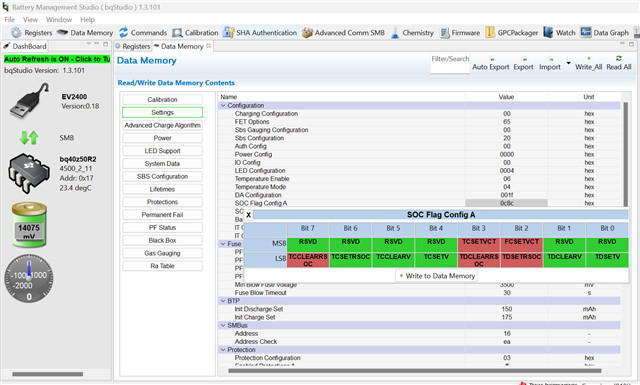Select the Gas Gauging category button
Viewport: 640px width, 385px height.
(x=162, y=253)
